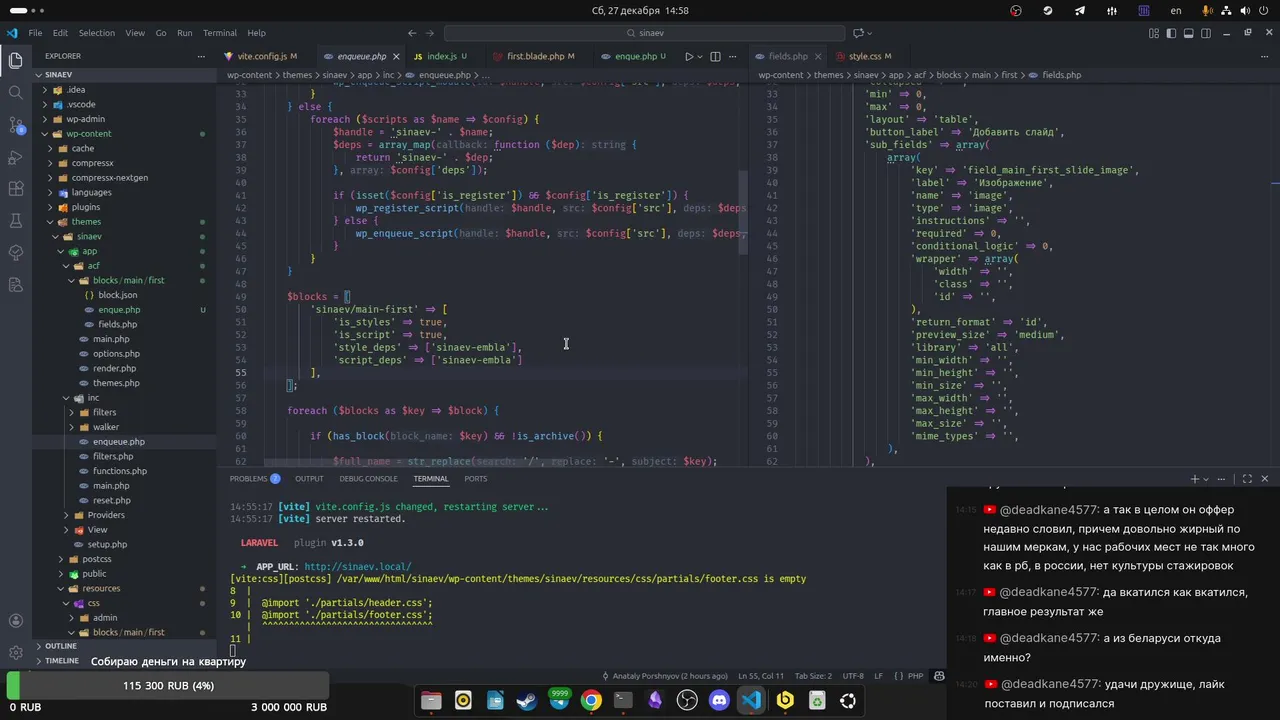Switch to DEBUG CONSOLE panel tab

(x=368, y=479)
